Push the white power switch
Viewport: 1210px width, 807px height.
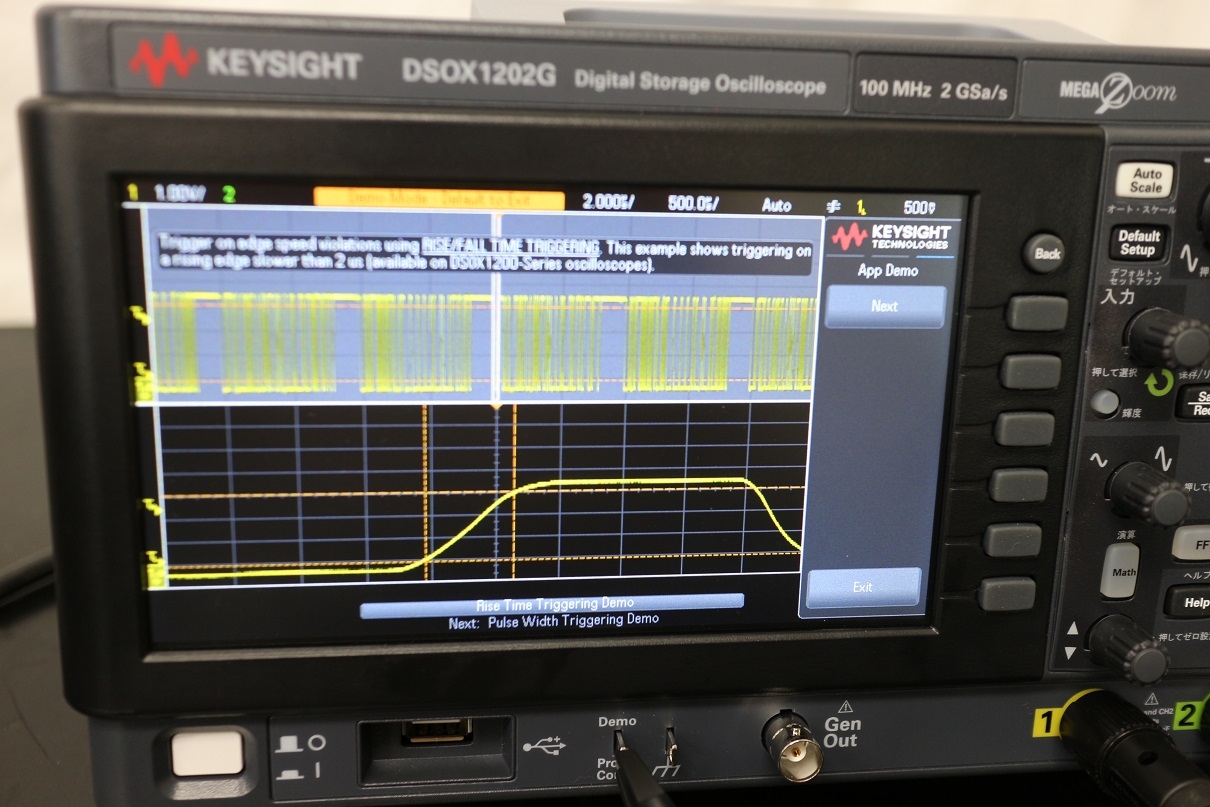pyautogui.click(x=208, y=753)
